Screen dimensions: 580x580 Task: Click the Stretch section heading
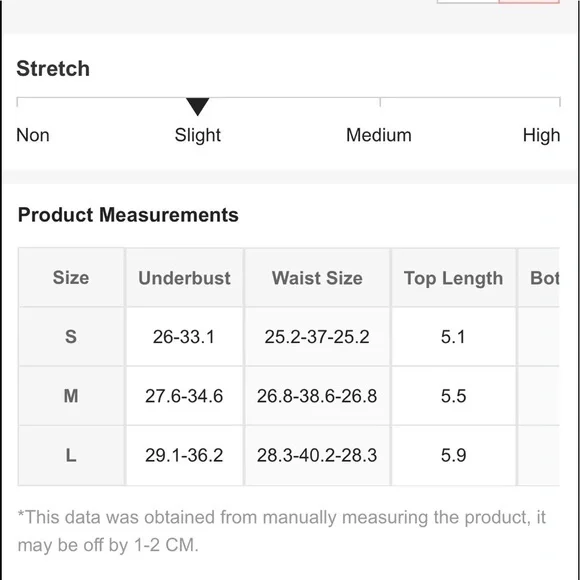[53, 69]
